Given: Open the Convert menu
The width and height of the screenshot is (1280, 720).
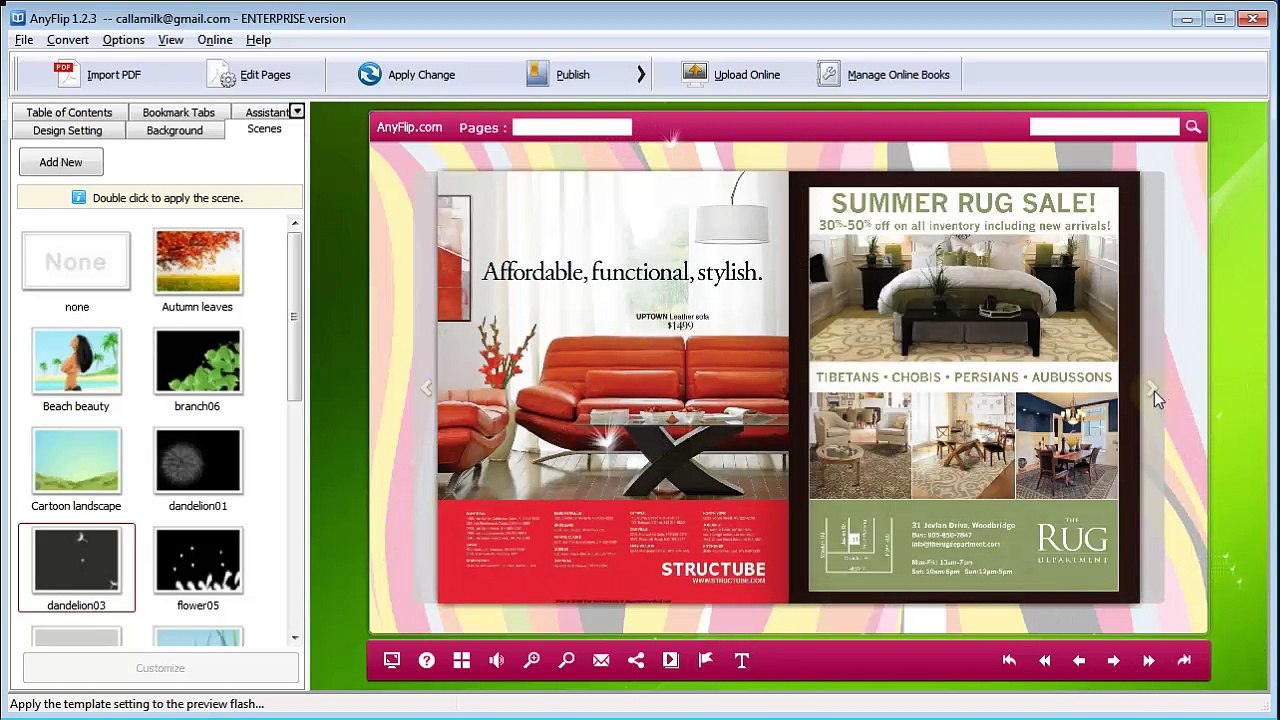Looking at the screenshot, I should tap(68, 40).
